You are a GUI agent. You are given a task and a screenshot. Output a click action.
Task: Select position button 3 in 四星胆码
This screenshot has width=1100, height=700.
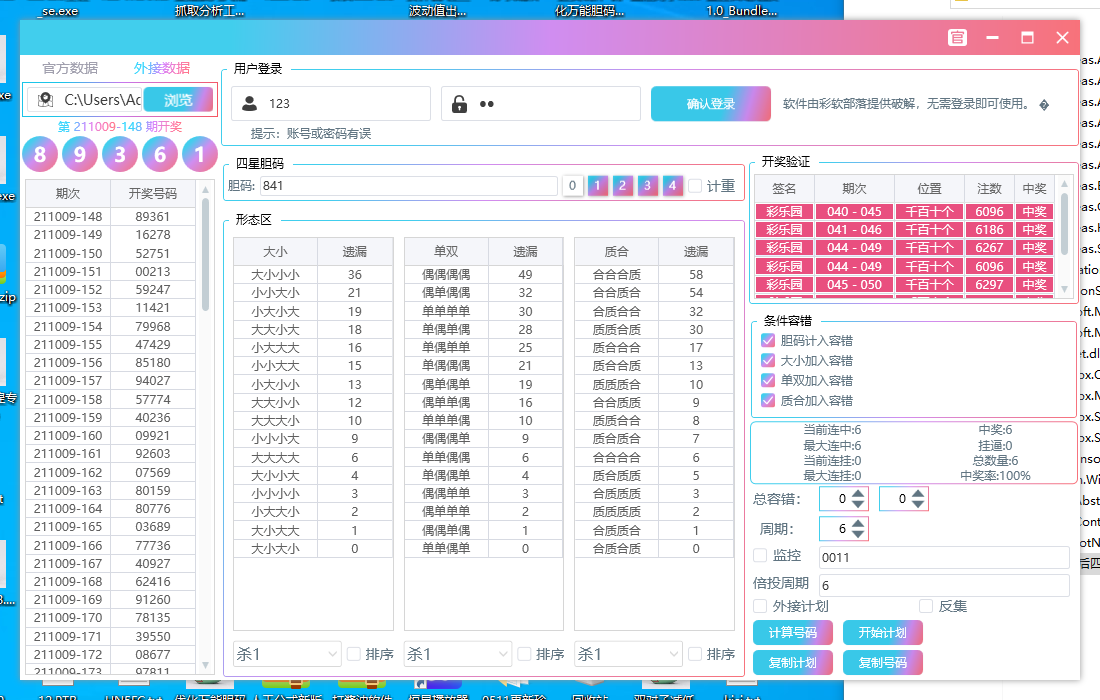(648, 186)
